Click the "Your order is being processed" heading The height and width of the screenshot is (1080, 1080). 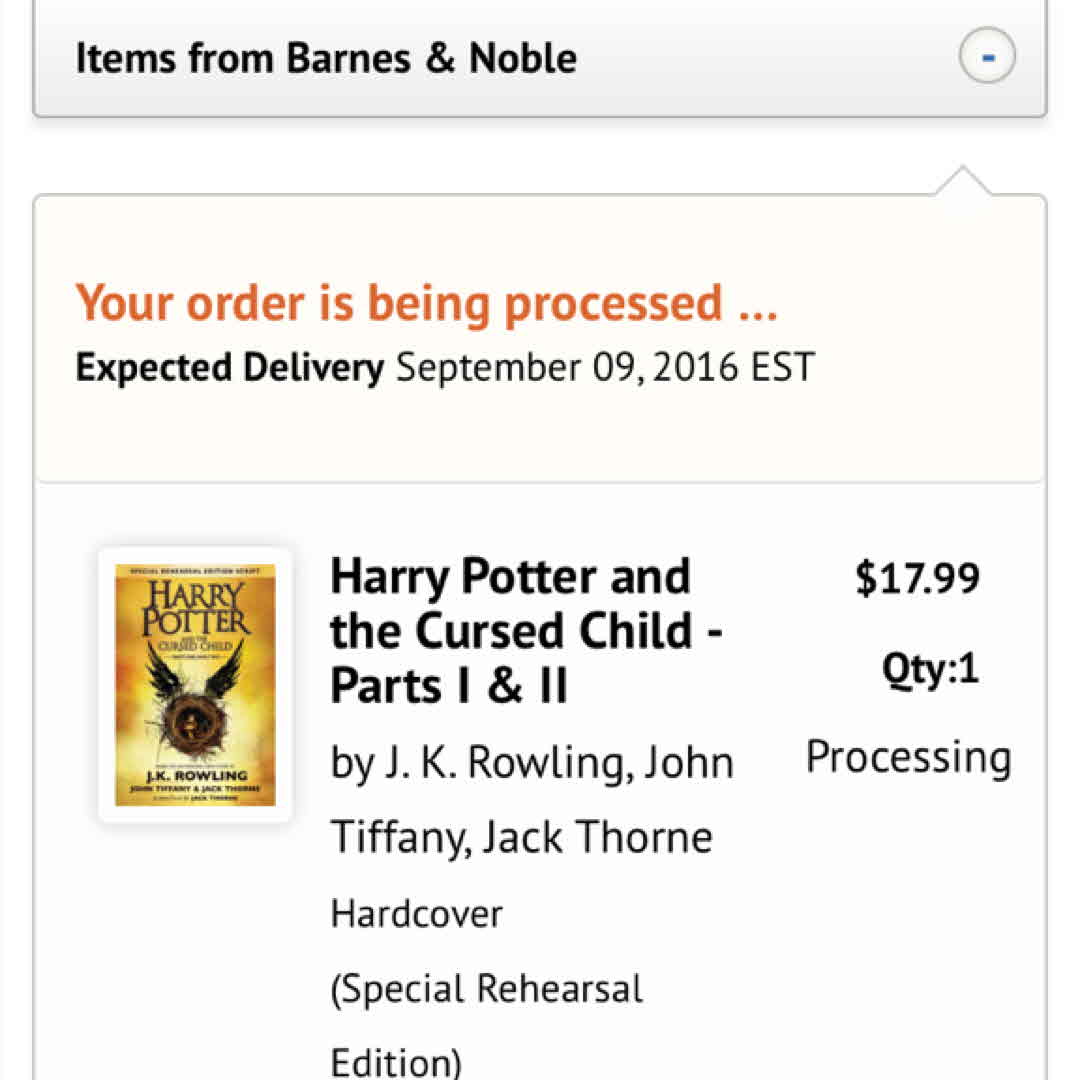(x=426, y=302)
